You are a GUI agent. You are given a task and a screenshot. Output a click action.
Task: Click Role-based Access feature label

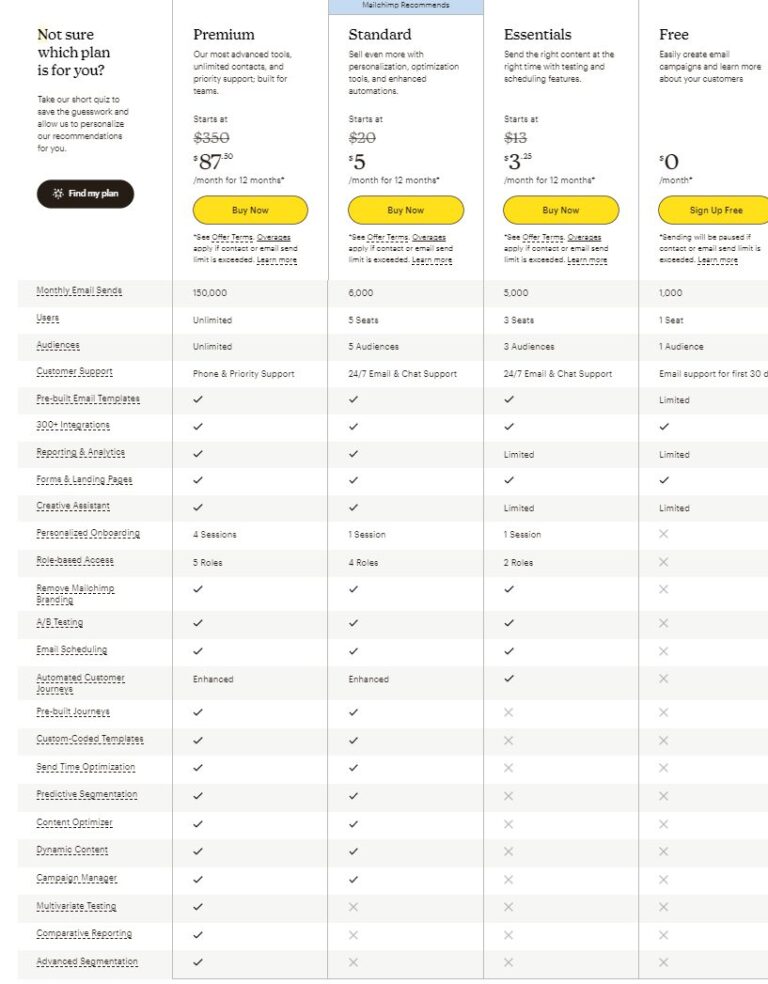pos(75,561)
